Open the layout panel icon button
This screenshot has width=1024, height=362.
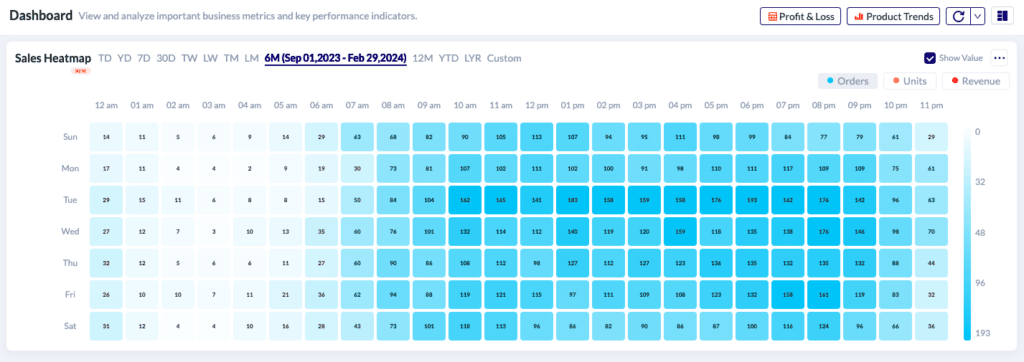click(1002, 16)
